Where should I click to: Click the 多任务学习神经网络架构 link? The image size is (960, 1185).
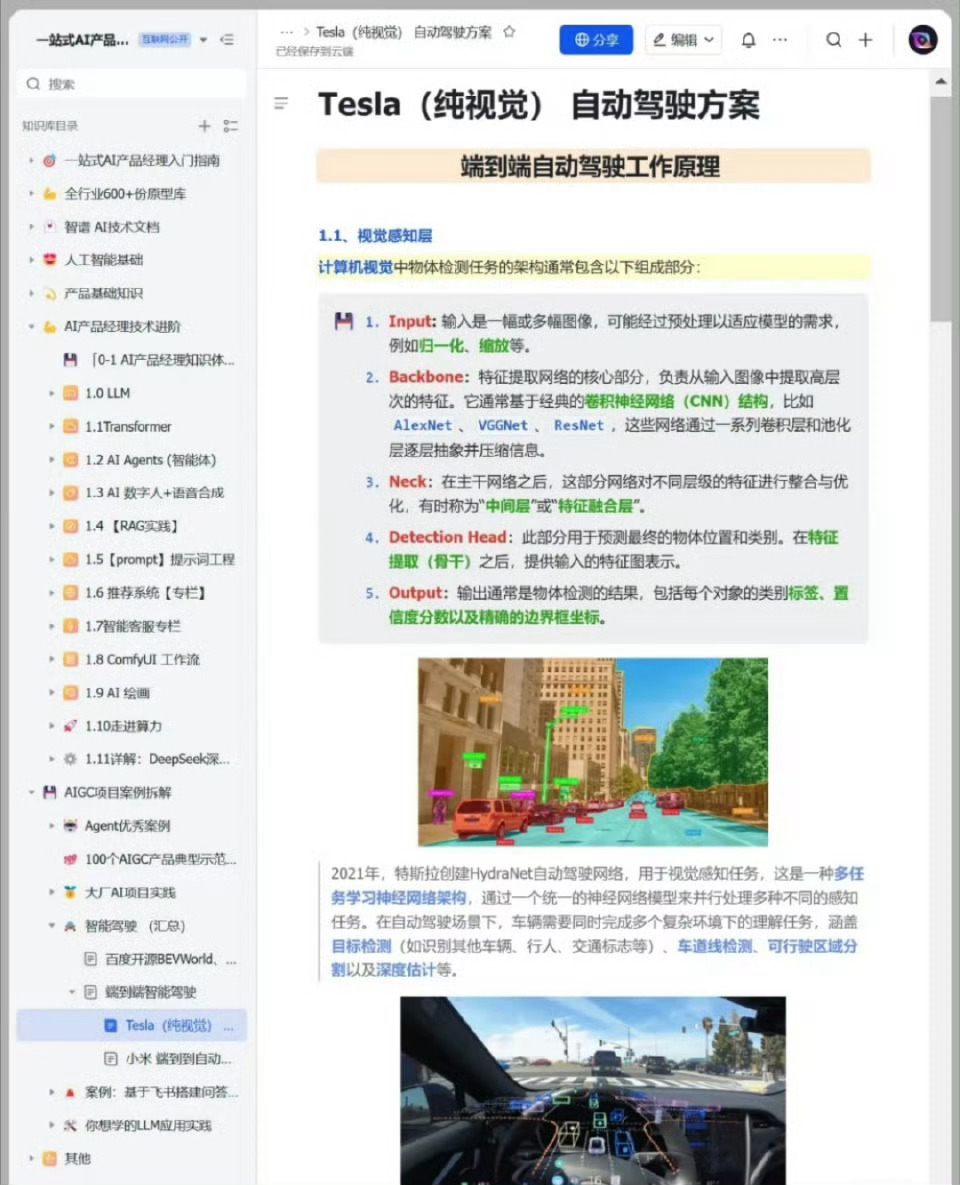597,885
